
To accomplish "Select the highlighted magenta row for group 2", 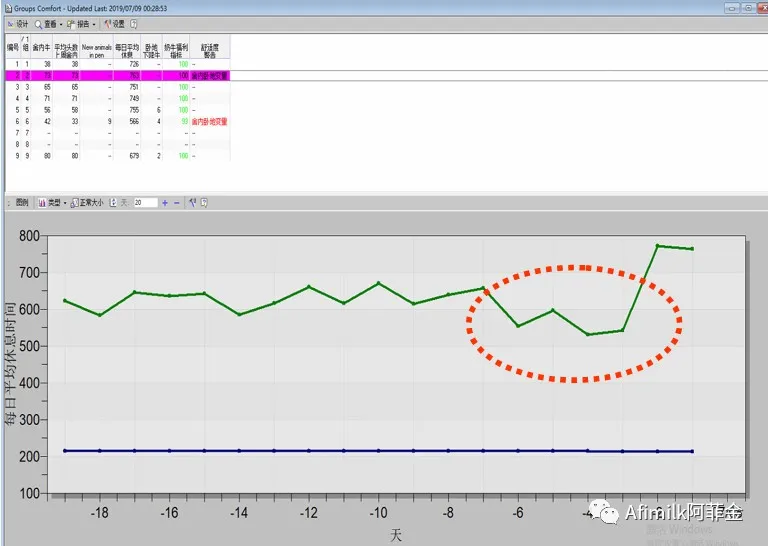I will coord(118,76).
